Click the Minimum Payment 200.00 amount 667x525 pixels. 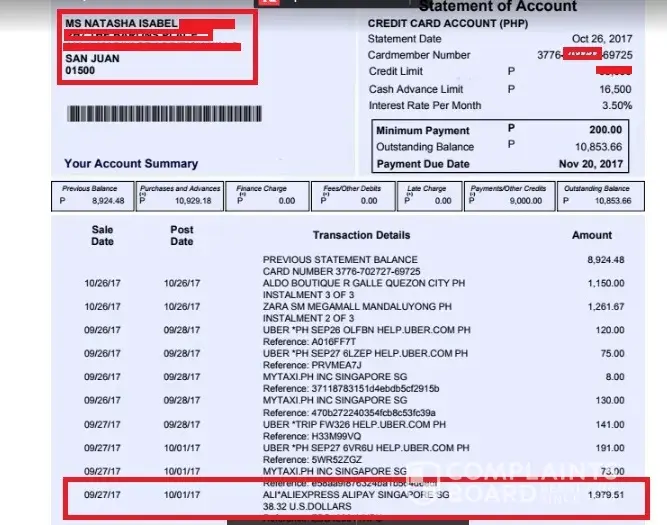click(606, 130)
